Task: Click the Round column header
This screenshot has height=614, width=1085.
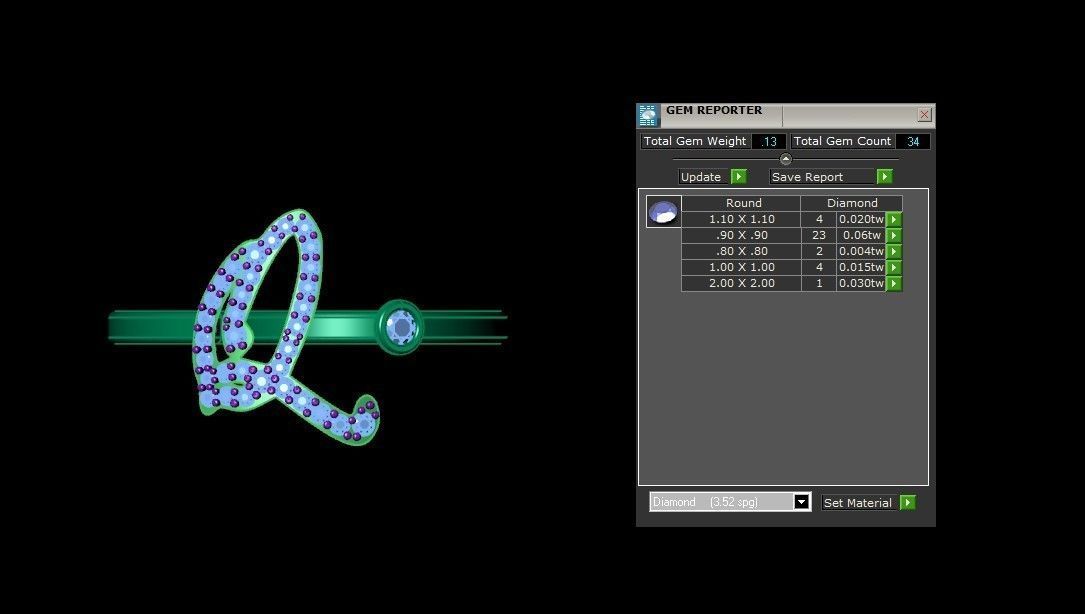Action: point(741,203)
